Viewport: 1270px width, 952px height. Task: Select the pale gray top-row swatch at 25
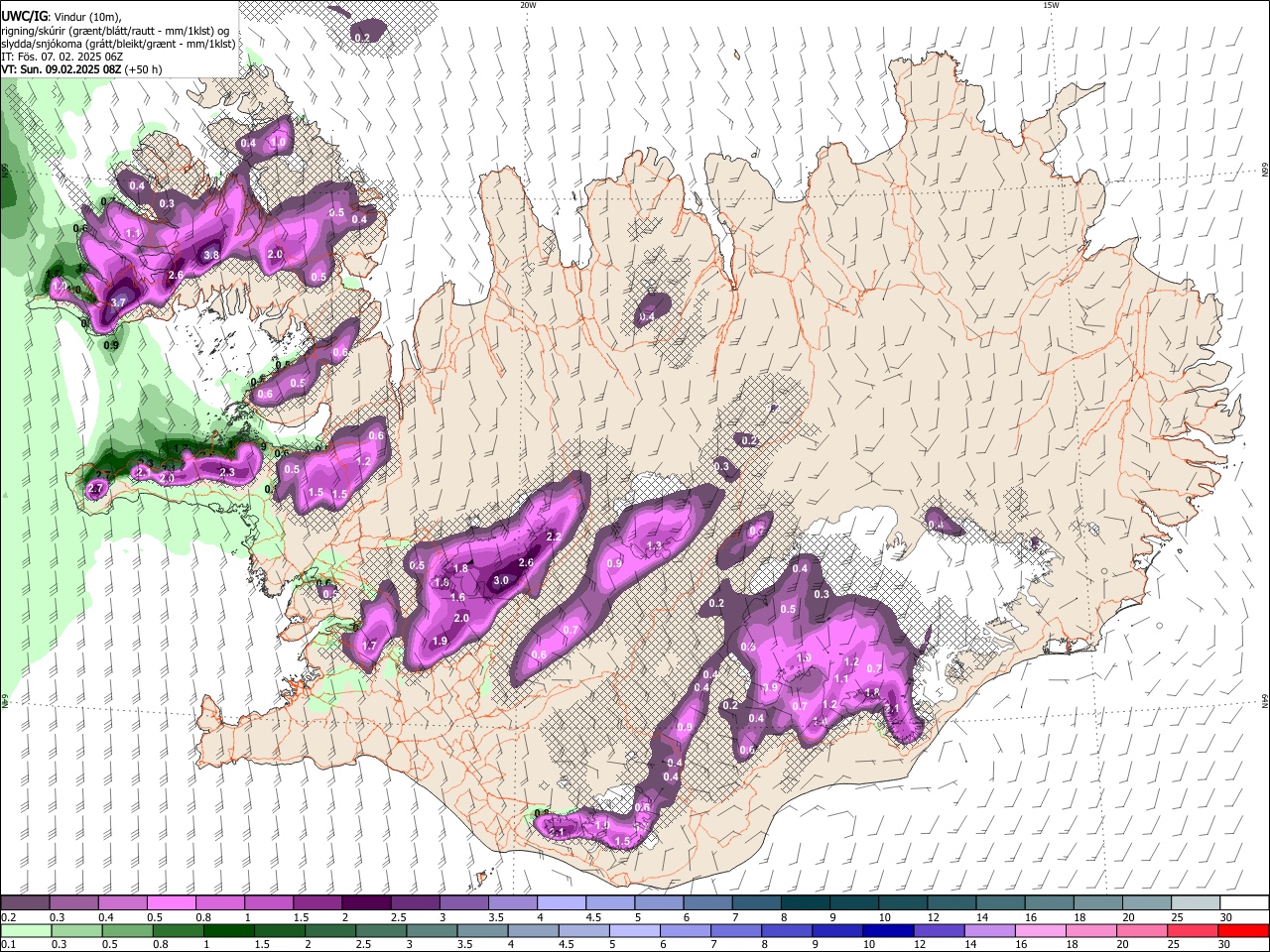(1197, 903)
